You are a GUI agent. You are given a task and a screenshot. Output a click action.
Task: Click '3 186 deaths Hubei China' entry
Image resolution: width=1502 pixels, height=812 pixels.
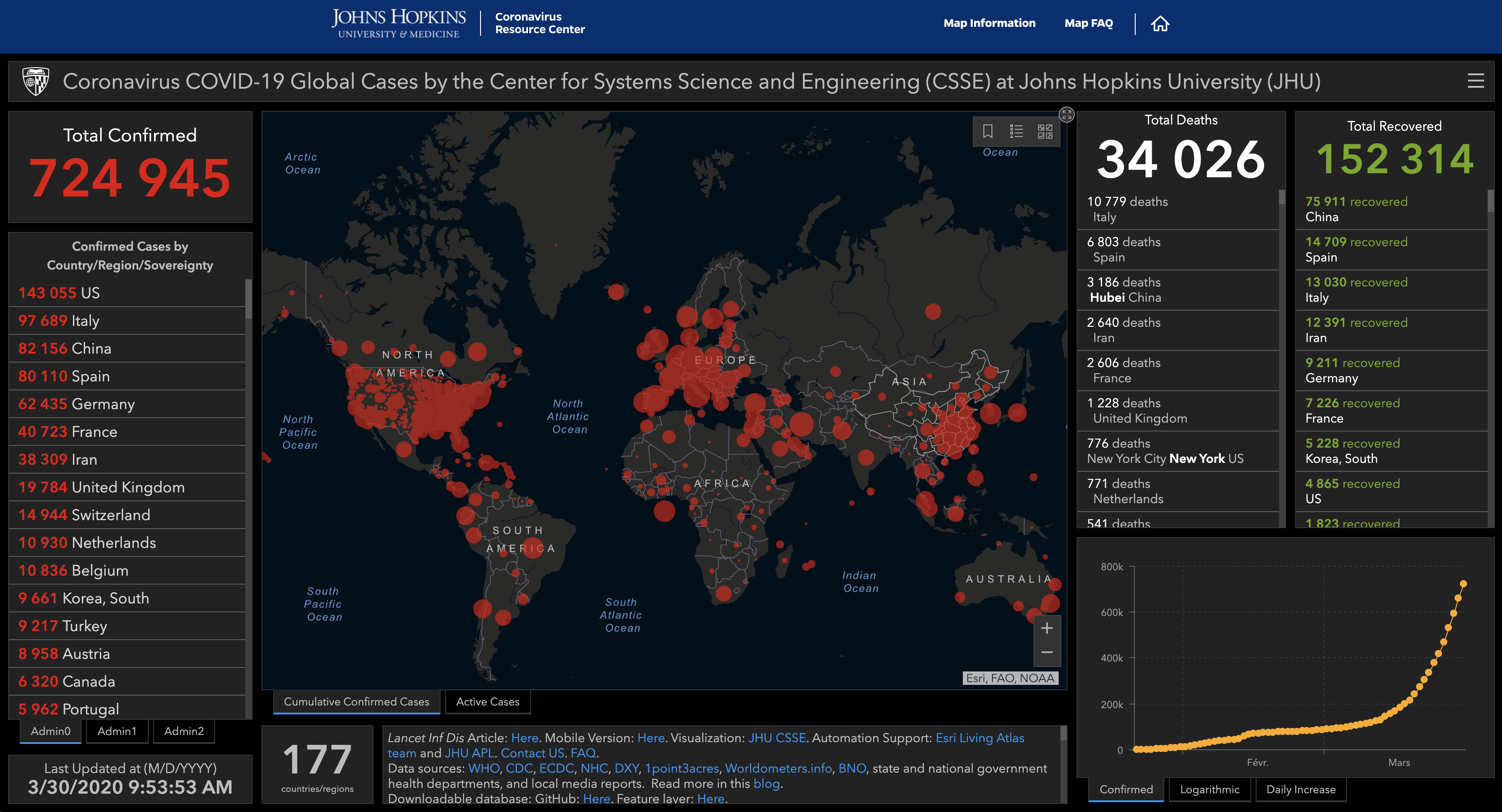coord(1178,290)
